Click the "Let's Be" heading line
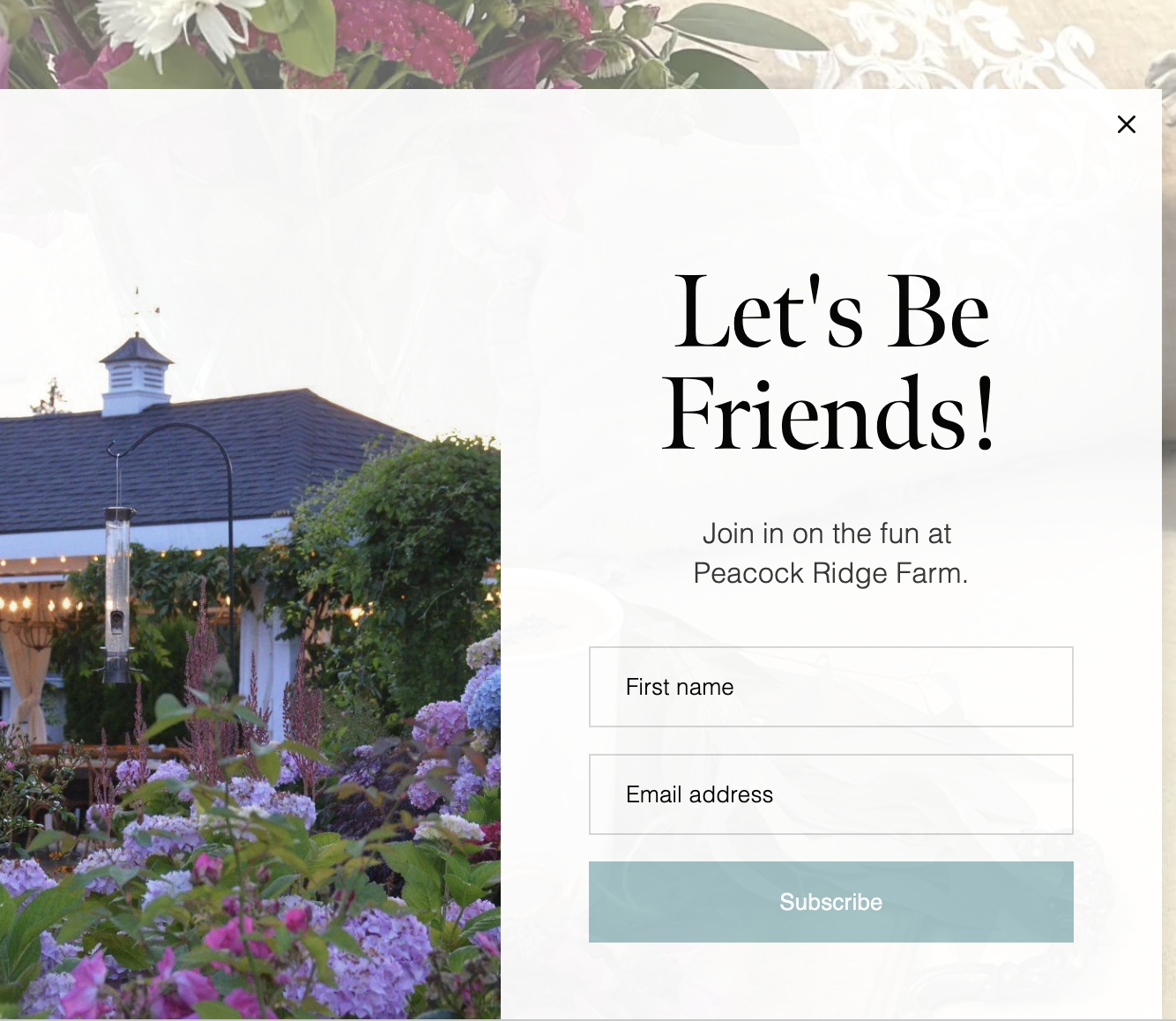Viewport: 1176px width, 1021px height. (x=831, y=312)
